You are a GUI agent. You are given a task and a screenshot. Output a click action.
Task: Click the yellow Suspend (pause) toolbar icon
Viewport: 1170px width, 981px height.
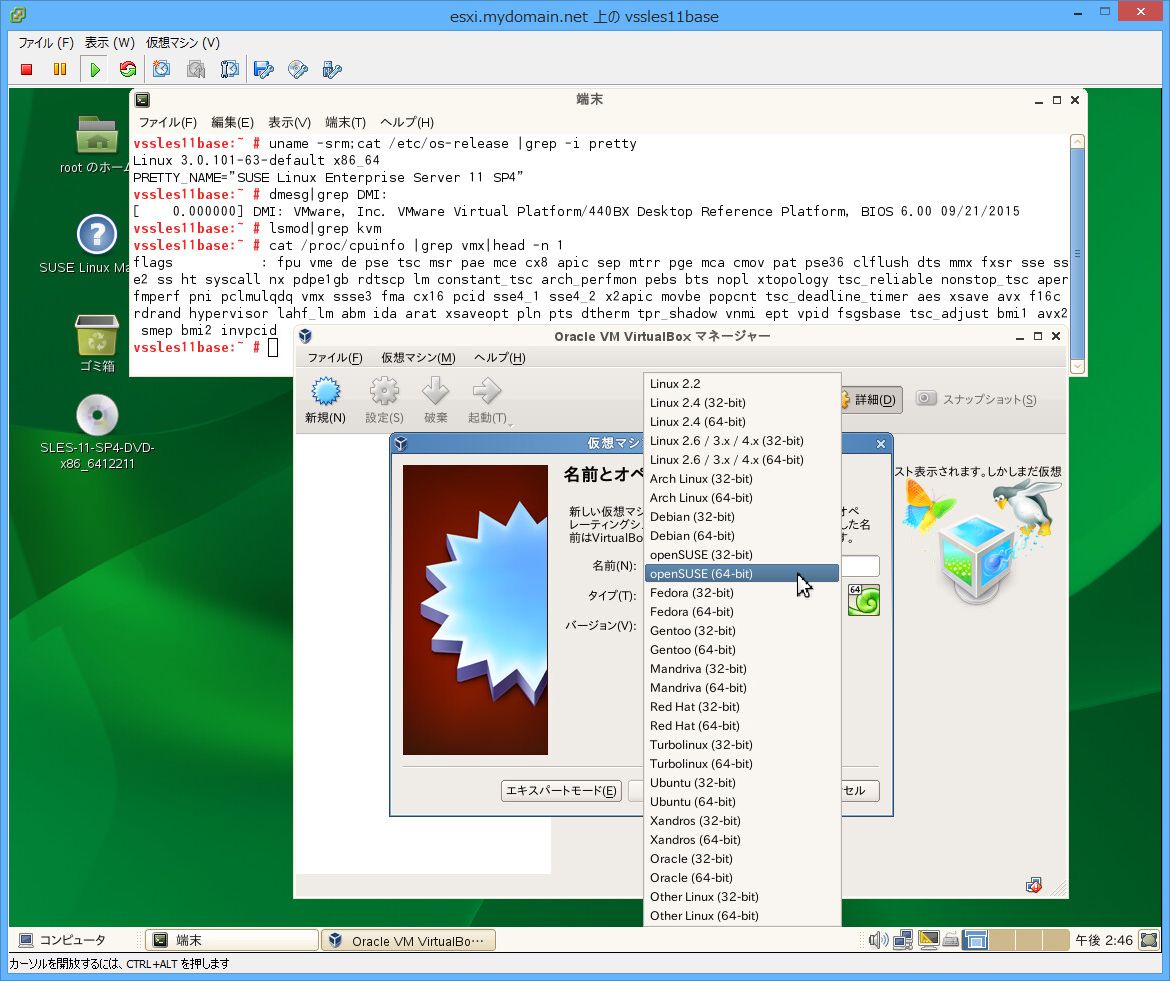[60, 69]
